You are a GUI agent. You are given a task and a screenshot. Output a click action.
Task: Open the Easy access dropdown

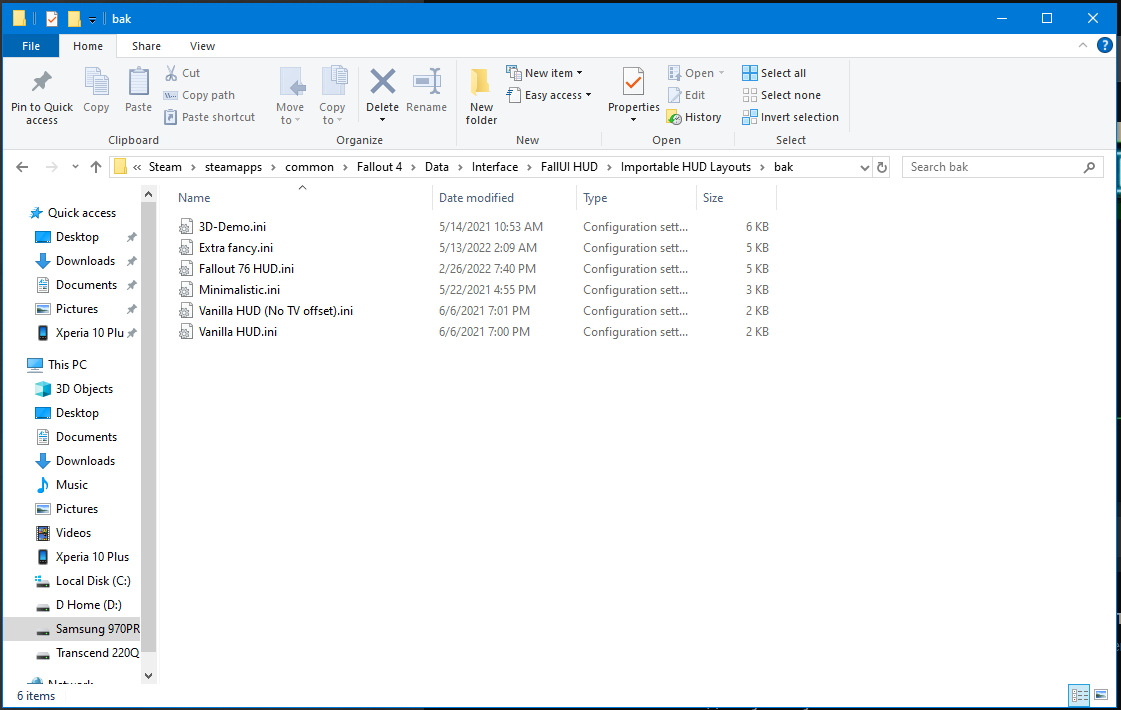tap(549, 95)
